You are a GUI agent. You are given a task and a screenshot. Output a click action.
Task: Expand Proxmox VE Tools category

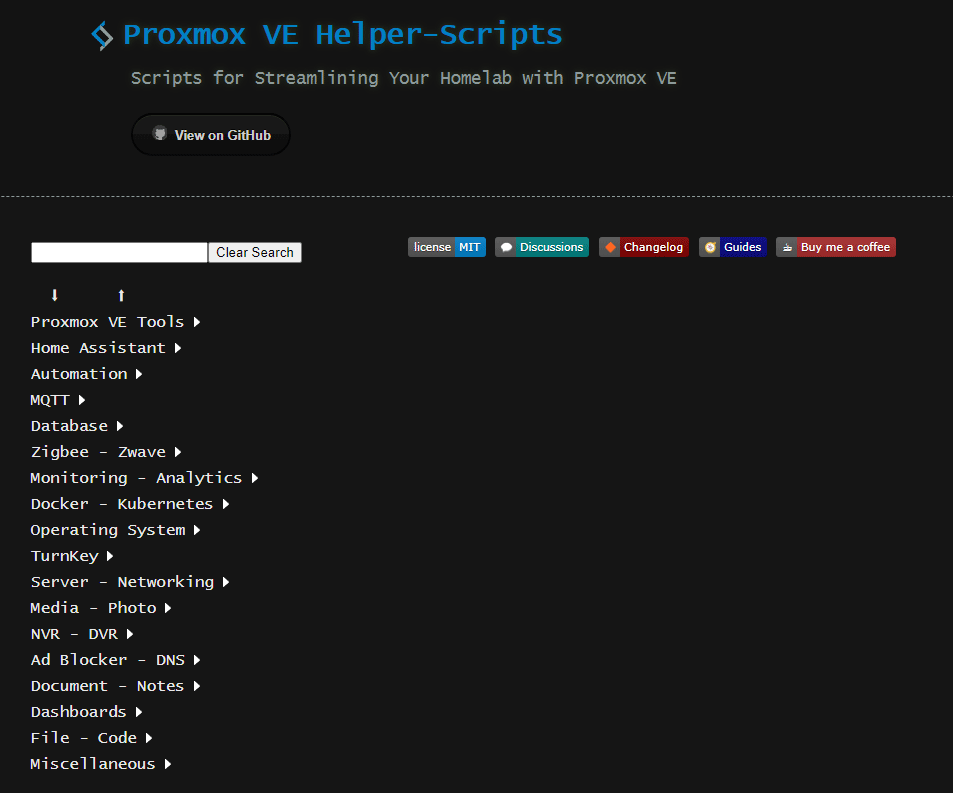point(115,322)
